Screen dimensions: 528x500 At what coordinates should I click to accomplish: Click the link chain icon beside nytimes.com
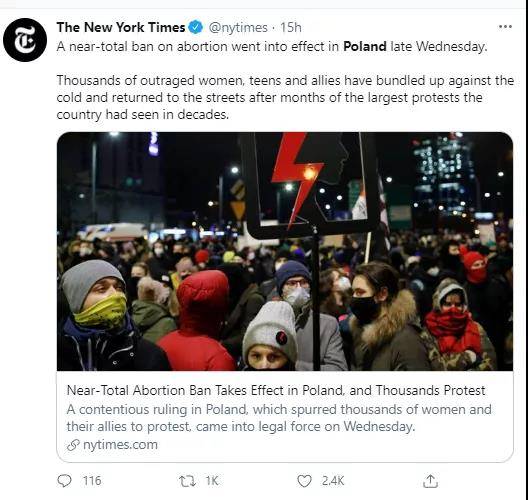73,445
